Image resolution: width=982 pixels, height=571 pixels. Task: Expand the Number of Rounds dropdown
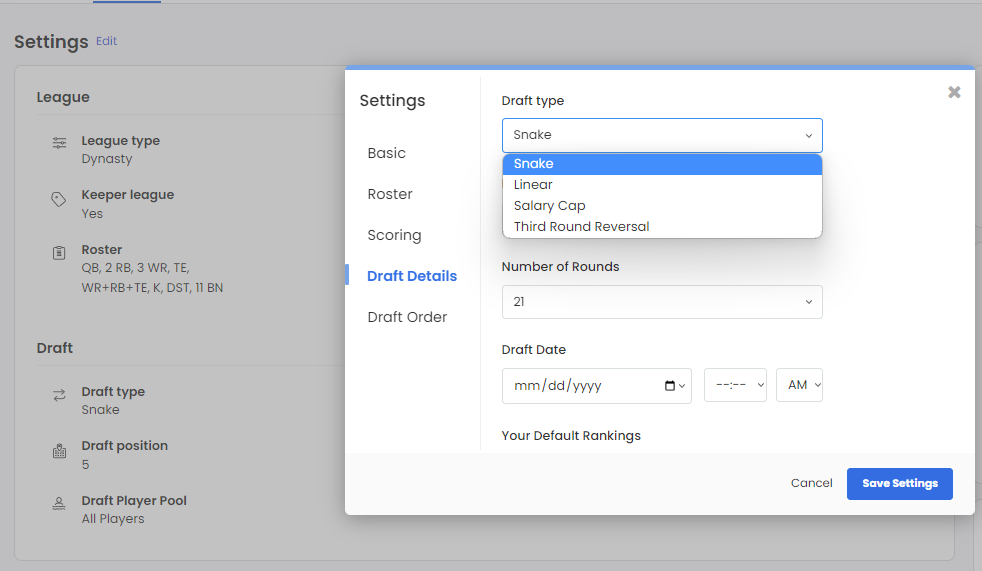coord(662,302)
